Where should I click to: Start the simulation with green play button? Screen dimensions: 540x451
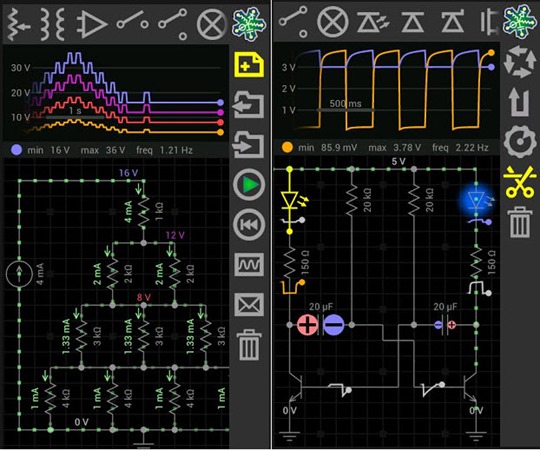[249, 185]
